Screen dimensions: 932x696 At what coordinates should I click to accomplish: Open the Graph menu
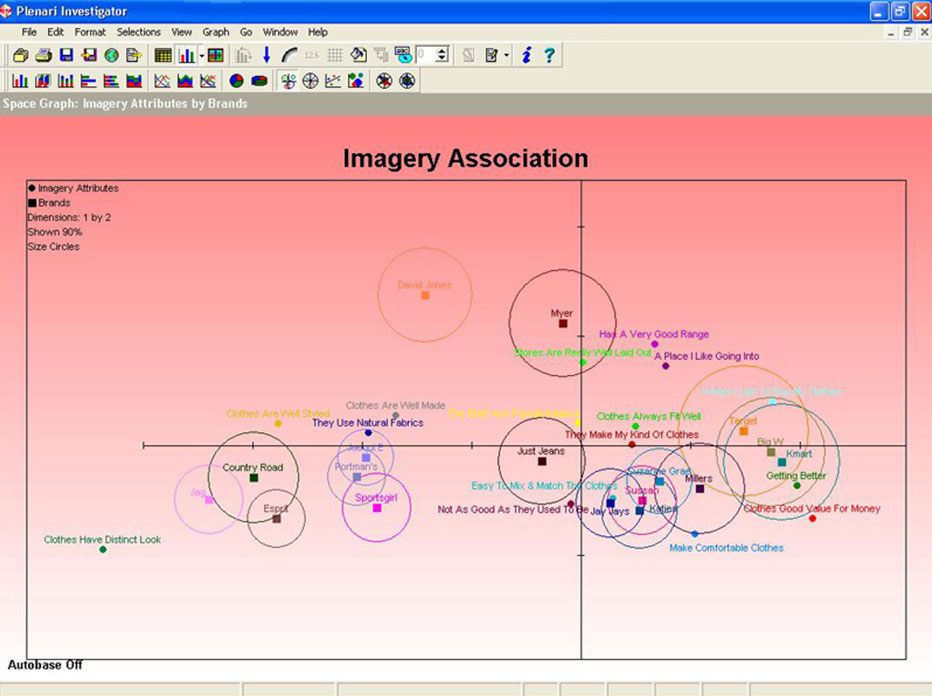(216, 32)
